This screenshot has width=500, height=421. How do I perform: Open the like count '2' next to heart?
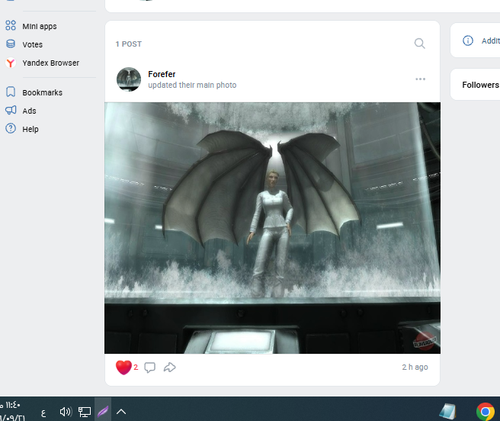pos(136,367)
